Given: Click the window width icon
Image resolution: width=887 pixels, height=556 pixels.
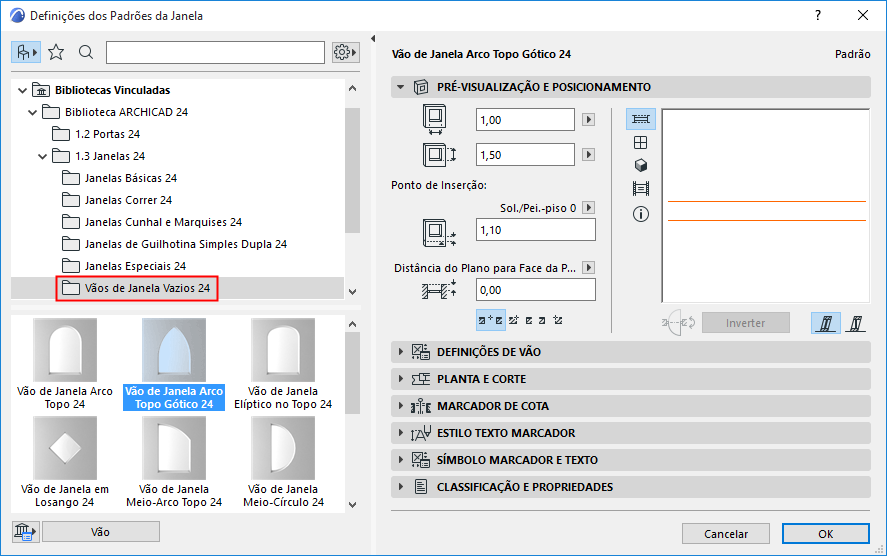Looking at the screenshot, I should coord(434,119).
